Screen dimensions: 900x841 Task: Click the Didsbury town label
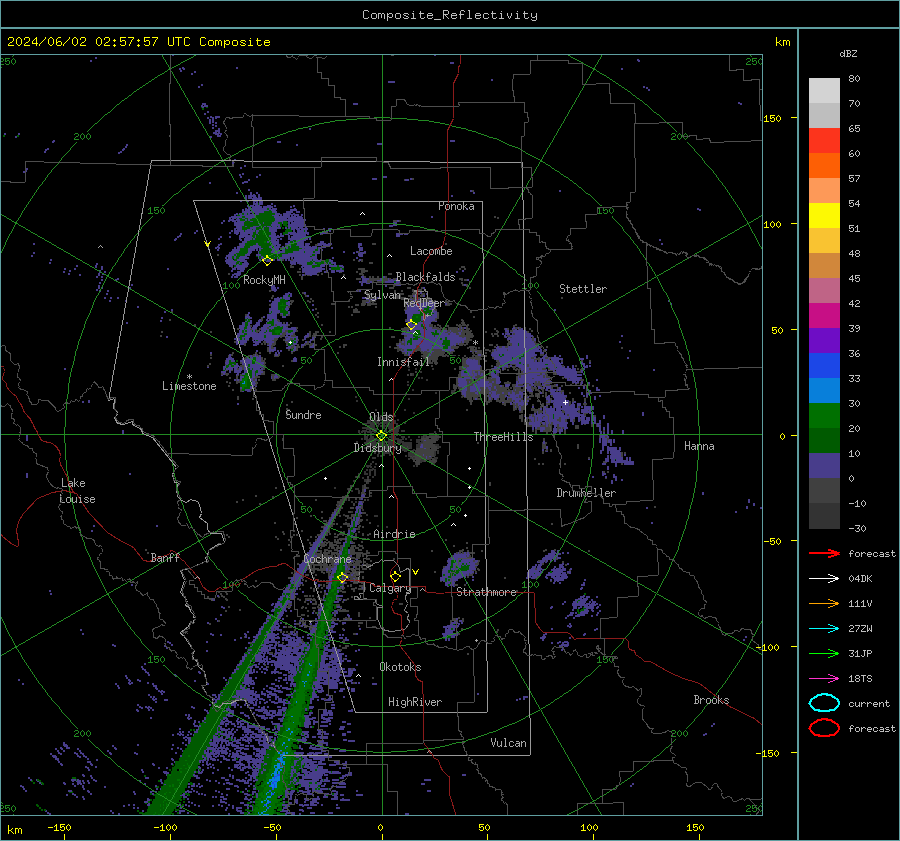click(x=377, y=448)
